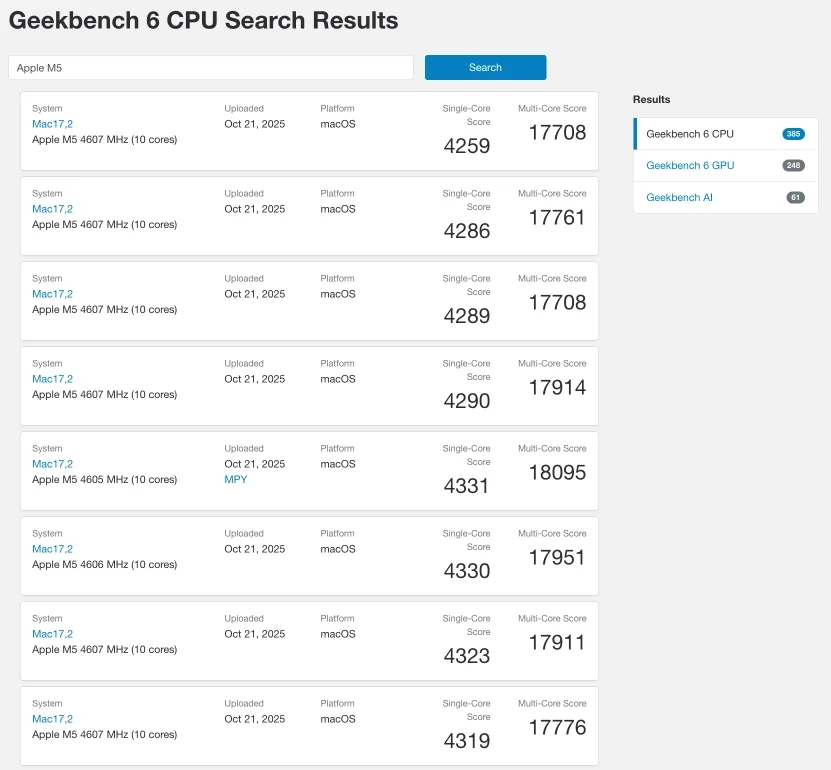Open the Geekbench 6 GPU results
Screen dimensions: 831x770
pos(689,165)
